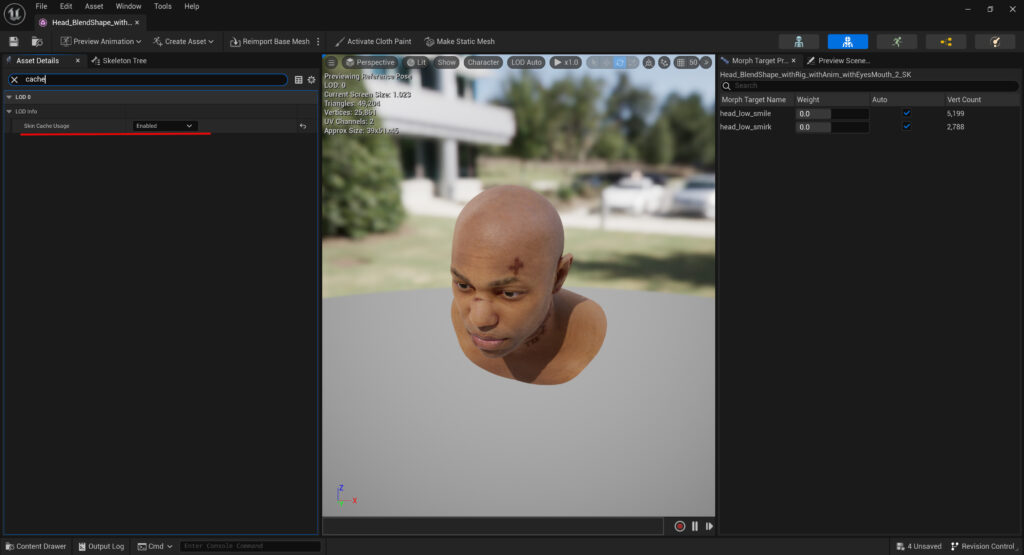Switch to the Animation editor mode
The width and height of the screenshot is (1024, 555).
point(896,41)
